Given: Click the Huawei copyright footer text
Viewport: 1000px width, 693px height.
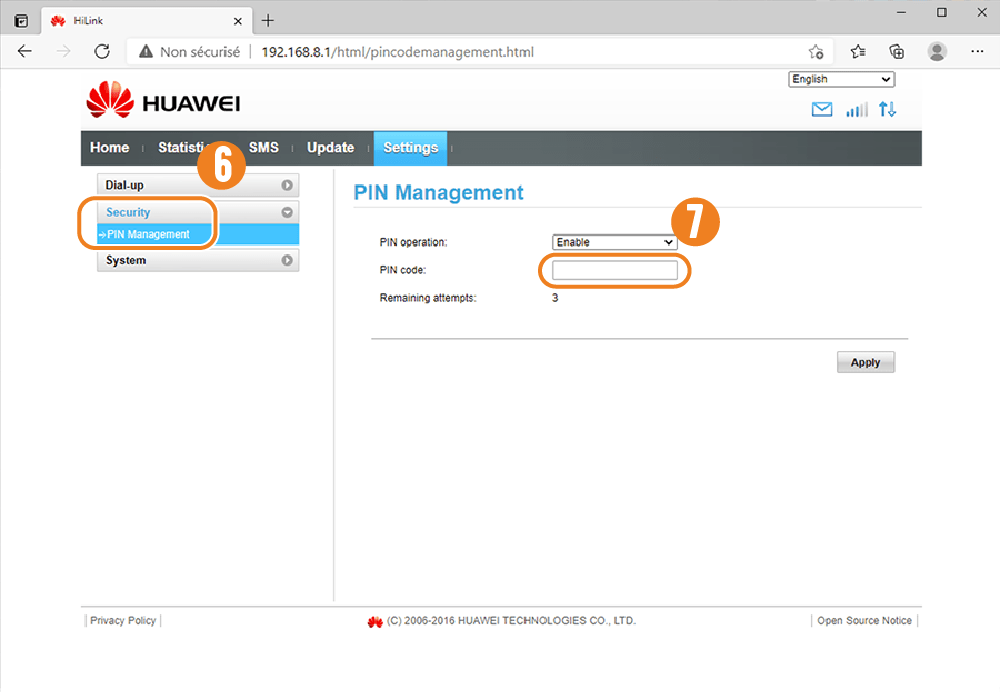Looking at the screenshot, I should point(511,620).
